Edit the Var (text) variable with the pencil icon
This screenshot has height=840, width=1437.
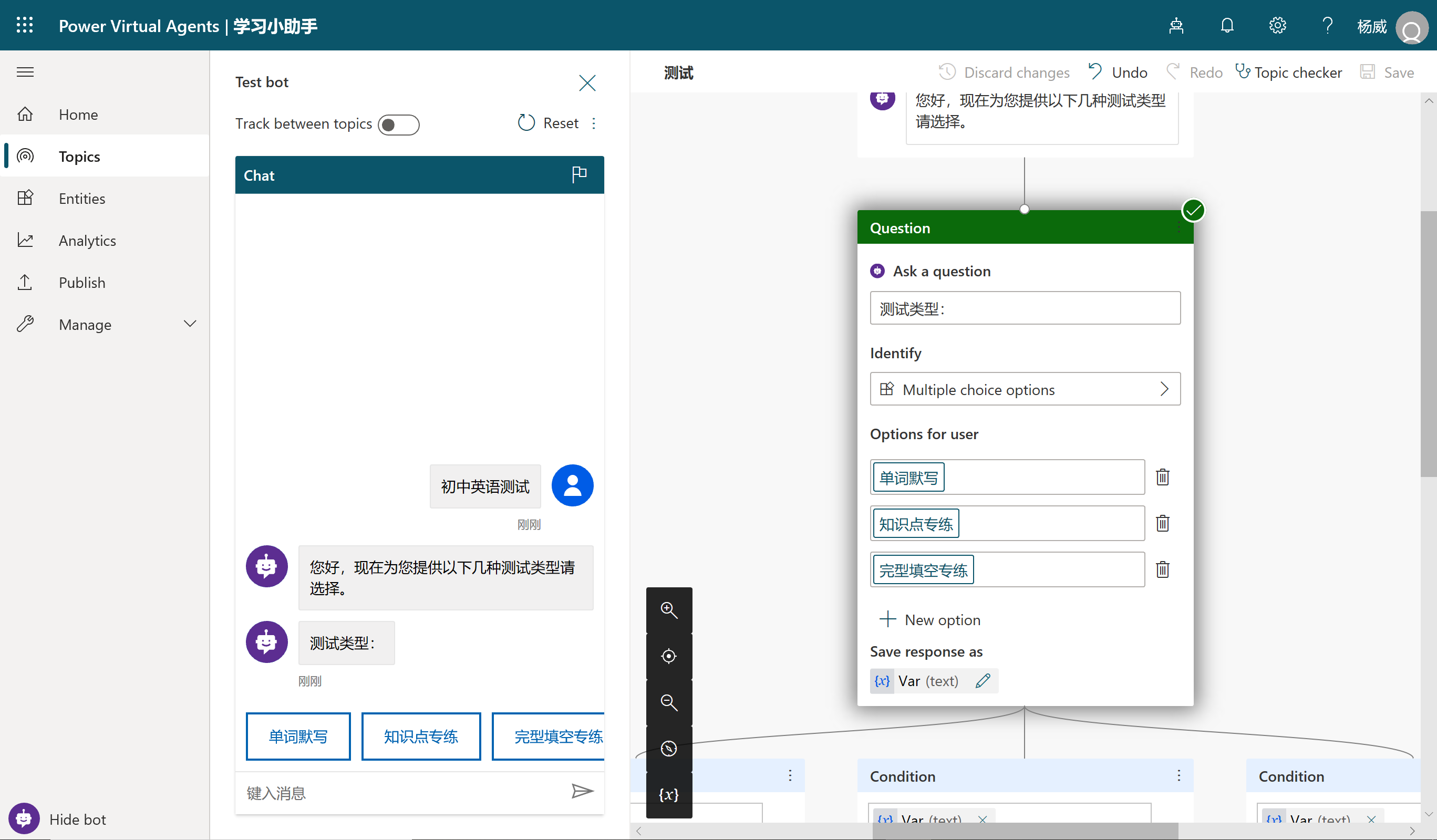[983, 681]
